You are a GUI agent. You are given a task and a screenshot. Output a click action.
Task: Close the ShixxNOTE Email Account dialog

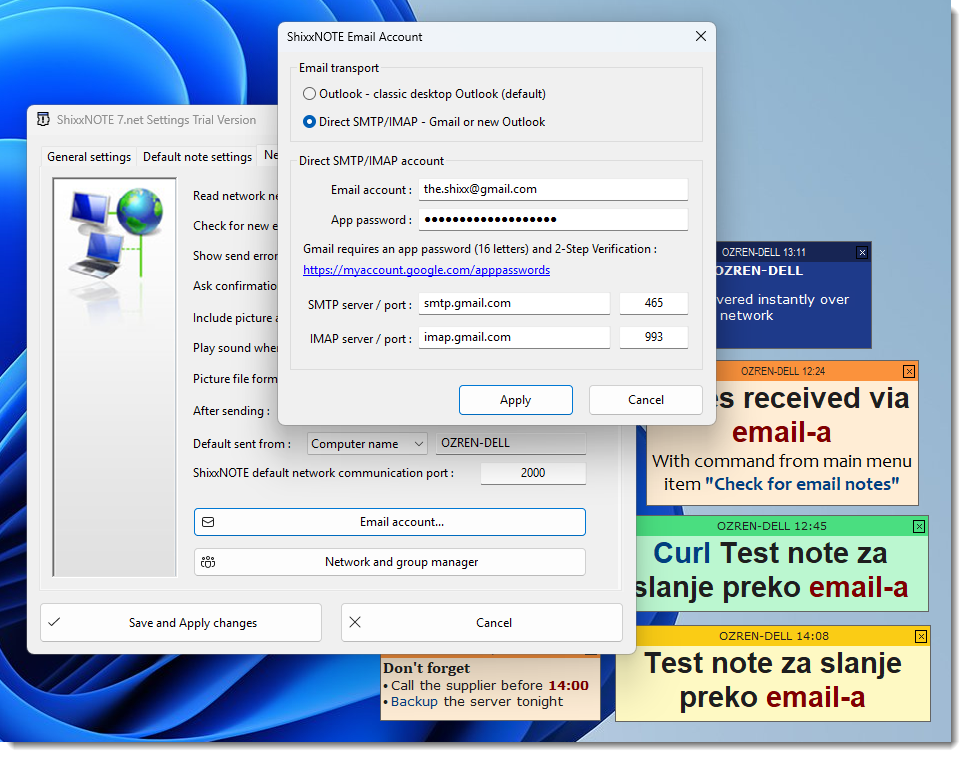click(700, 36)
